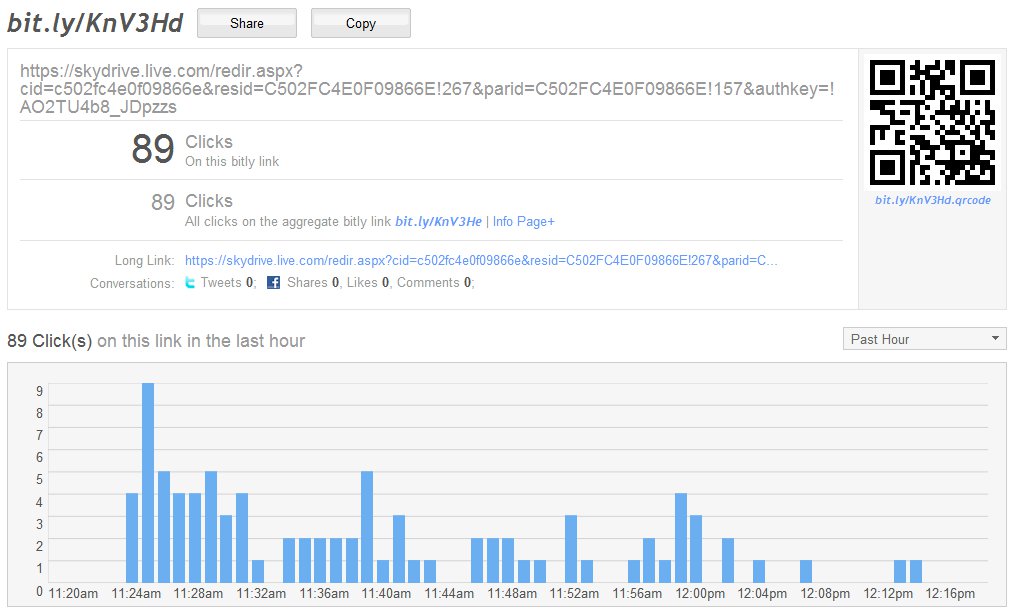Viewport: 1014px width, 610px height.
Task: Click the 11:40am axis label
Action: click(x=386, y=593)
